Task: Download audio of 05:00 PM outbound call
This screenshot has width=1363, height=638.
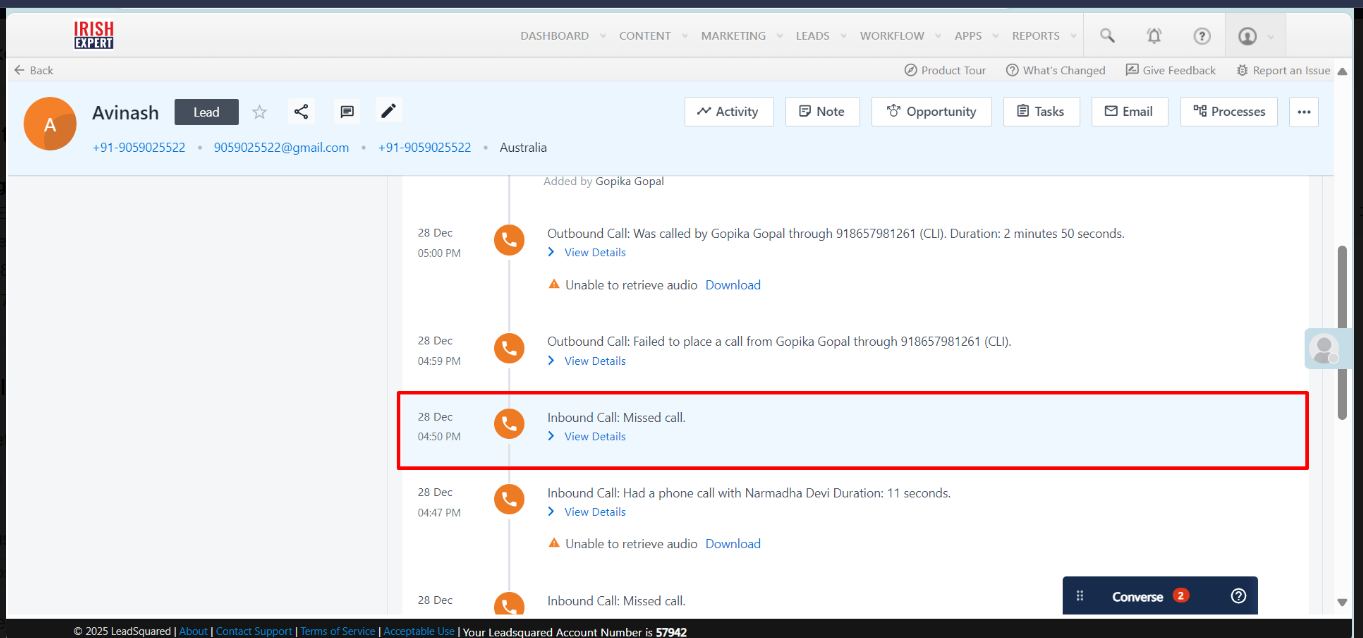Action: [733, 285]
